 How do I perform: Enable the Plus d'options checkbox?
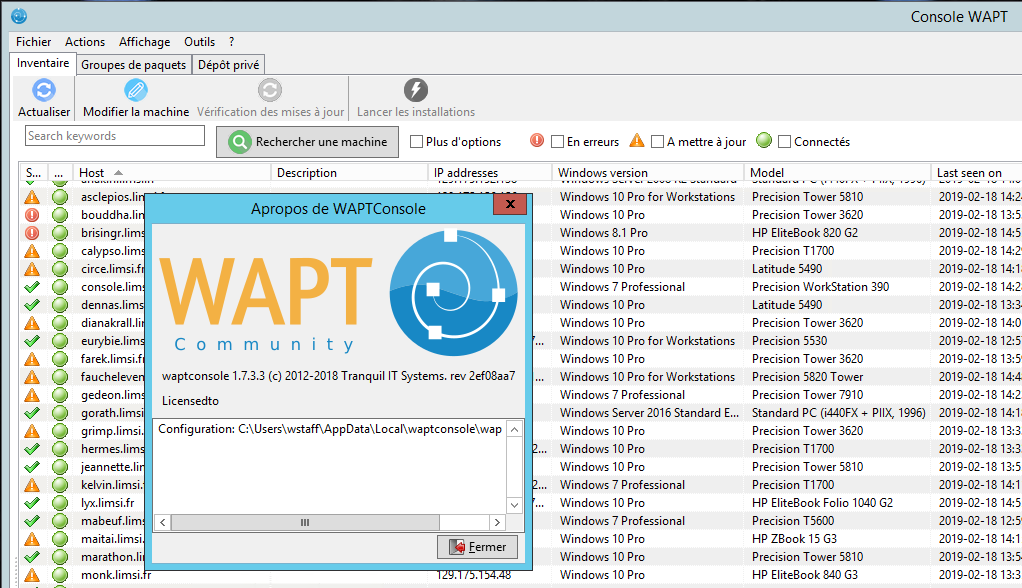pos(416,141)
